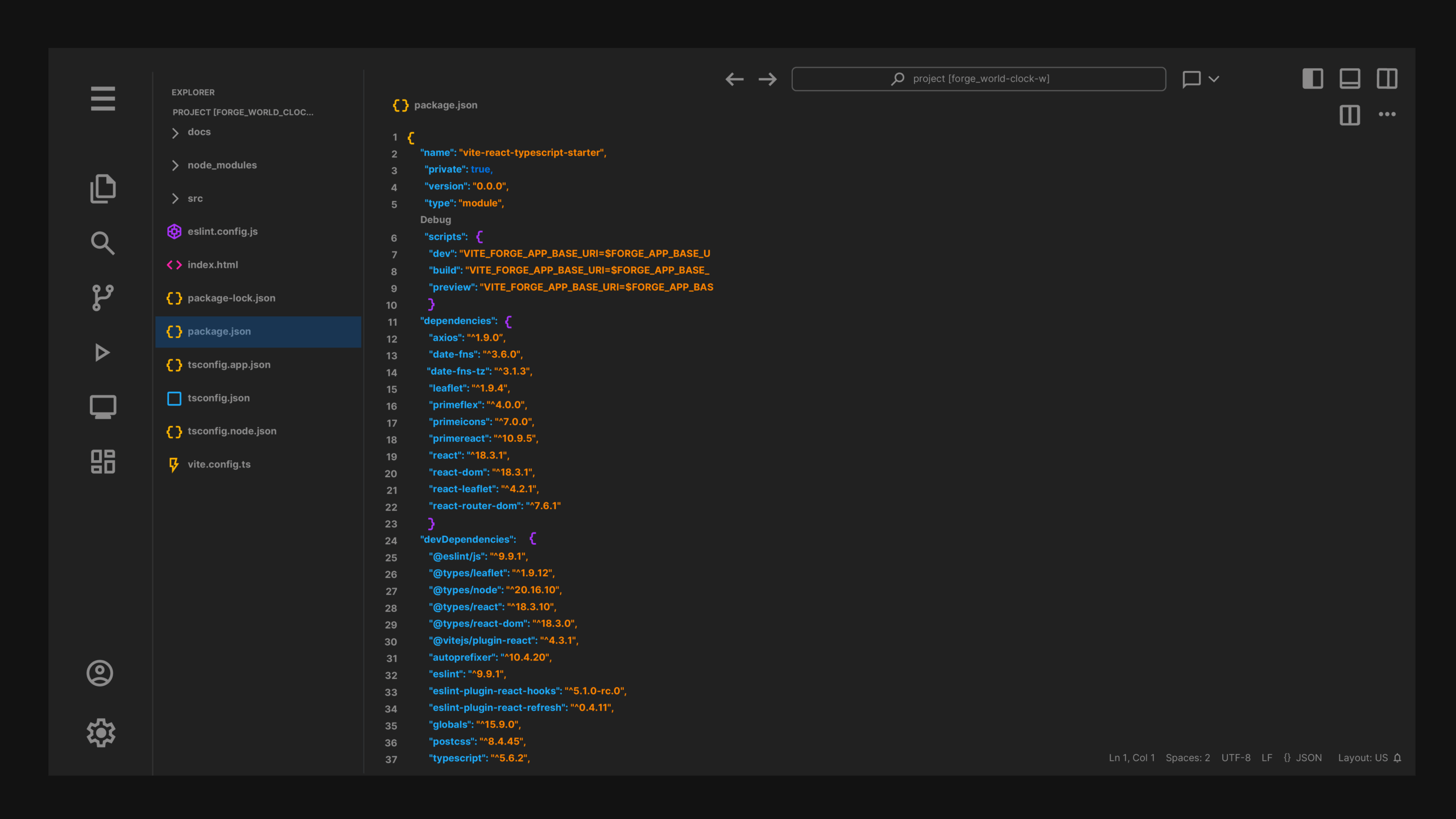This screenshot has height=819, width=1456.
Task: Open the Extensions view icon
Action: point(103,461)
